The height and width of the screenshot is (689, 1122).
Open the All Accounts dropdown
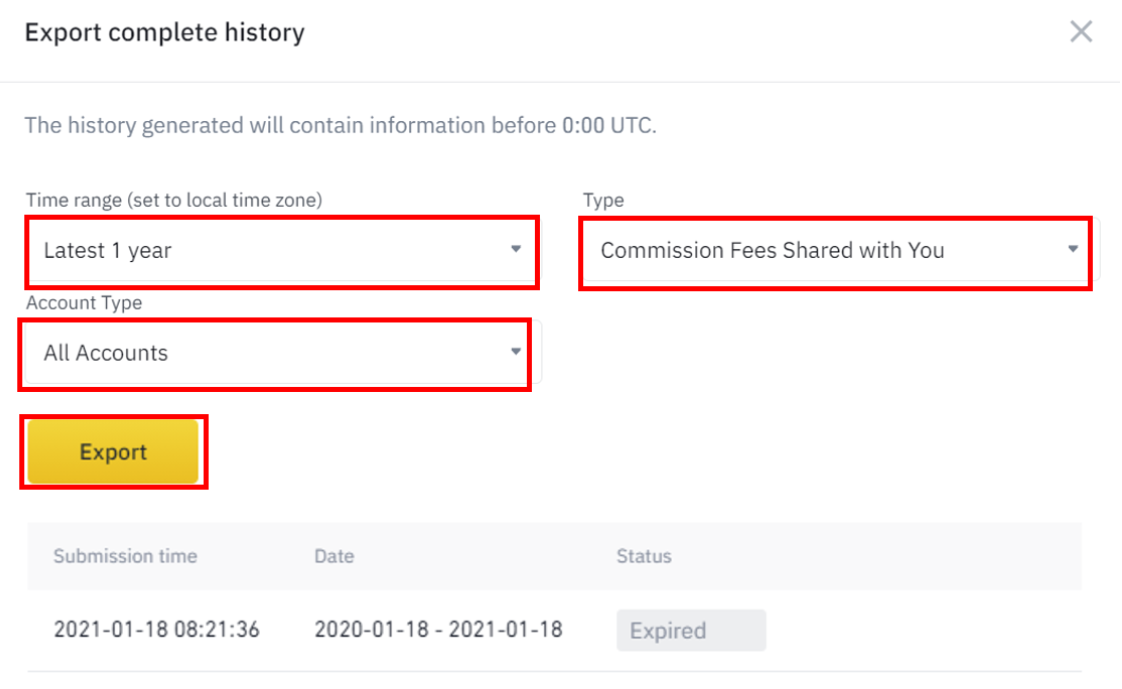(275, 353)
